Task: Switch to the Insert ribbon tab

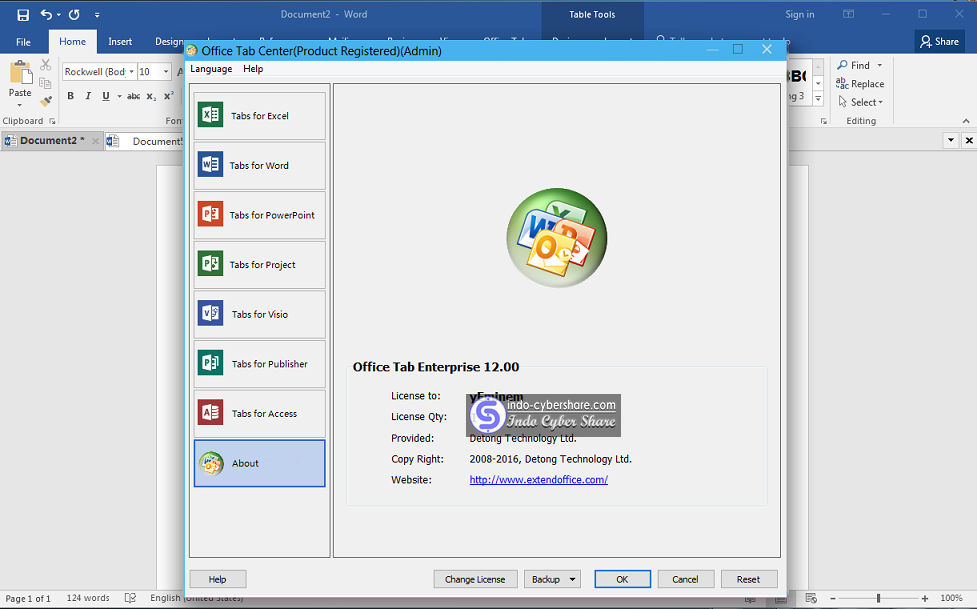Action: point(120,42)
